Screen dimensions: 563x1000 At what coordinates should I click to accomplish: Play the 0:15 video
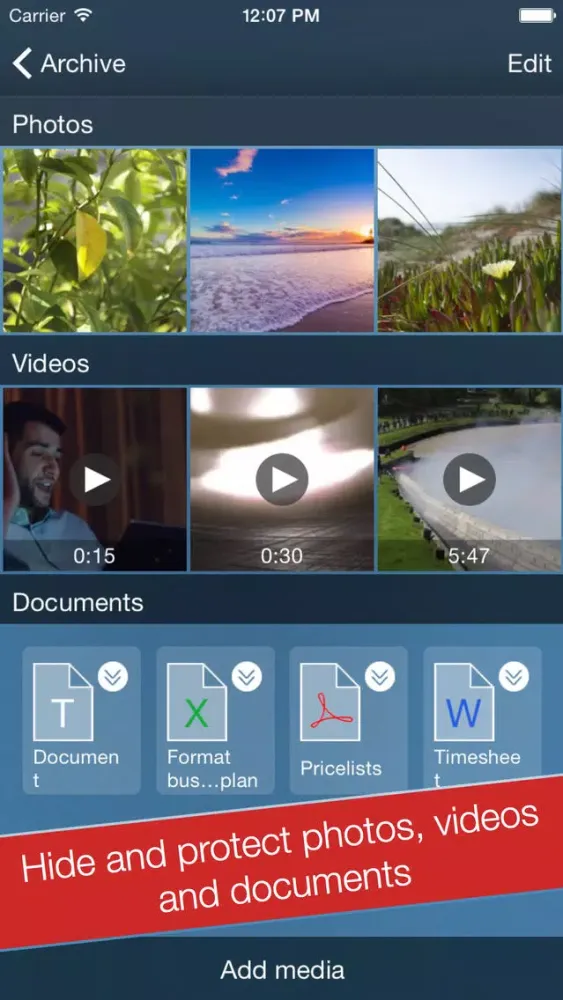[x=95, y=479]
